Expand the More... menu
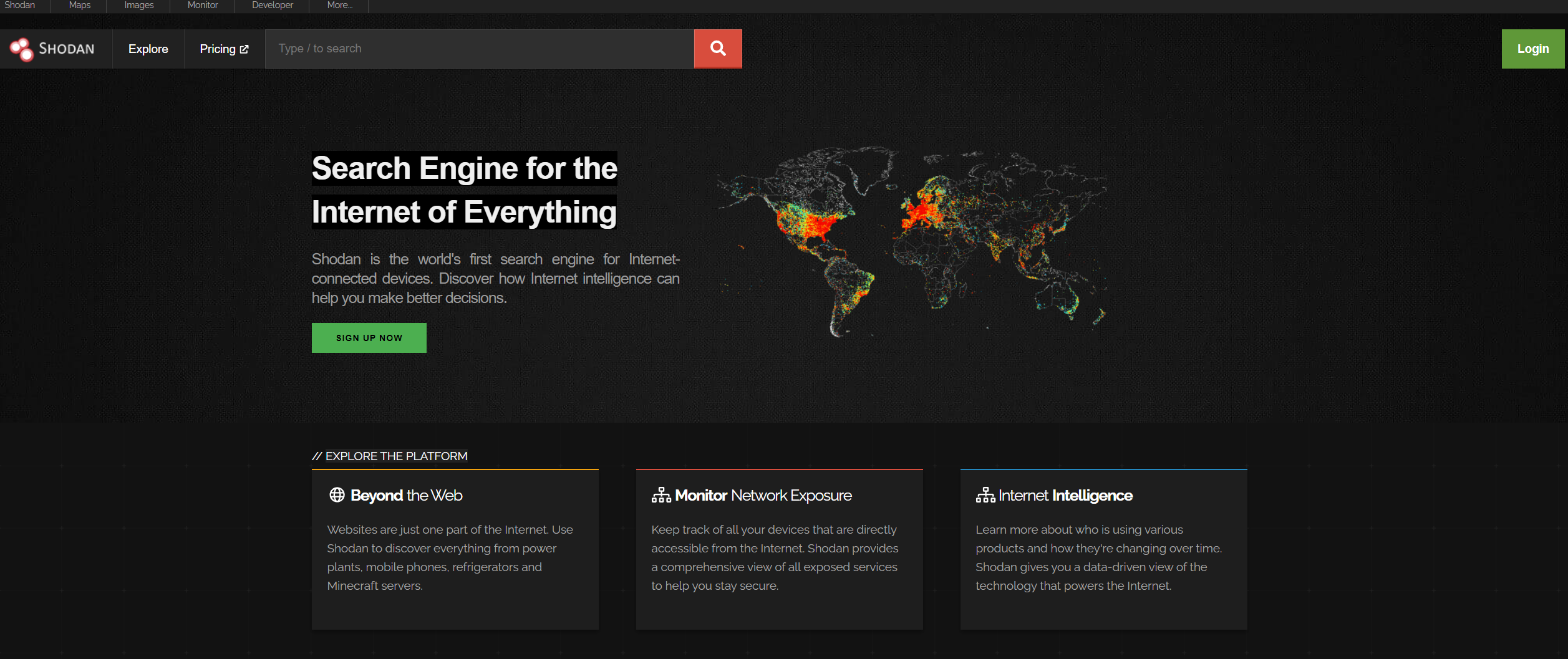This screenshot has height=659, width=1568. point(340,5)
